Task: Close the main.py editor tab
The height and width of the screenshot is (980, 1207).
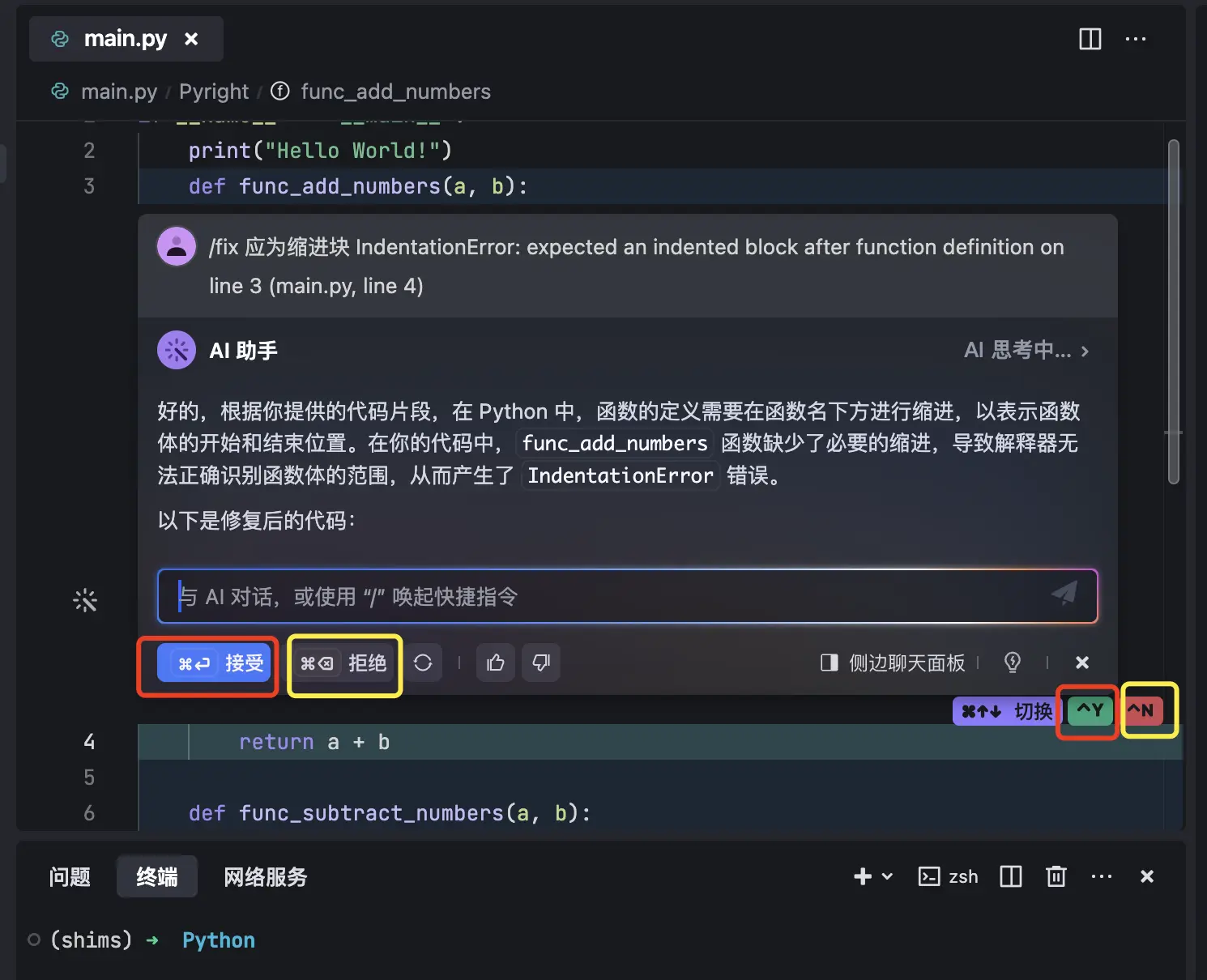Action: 191,39
